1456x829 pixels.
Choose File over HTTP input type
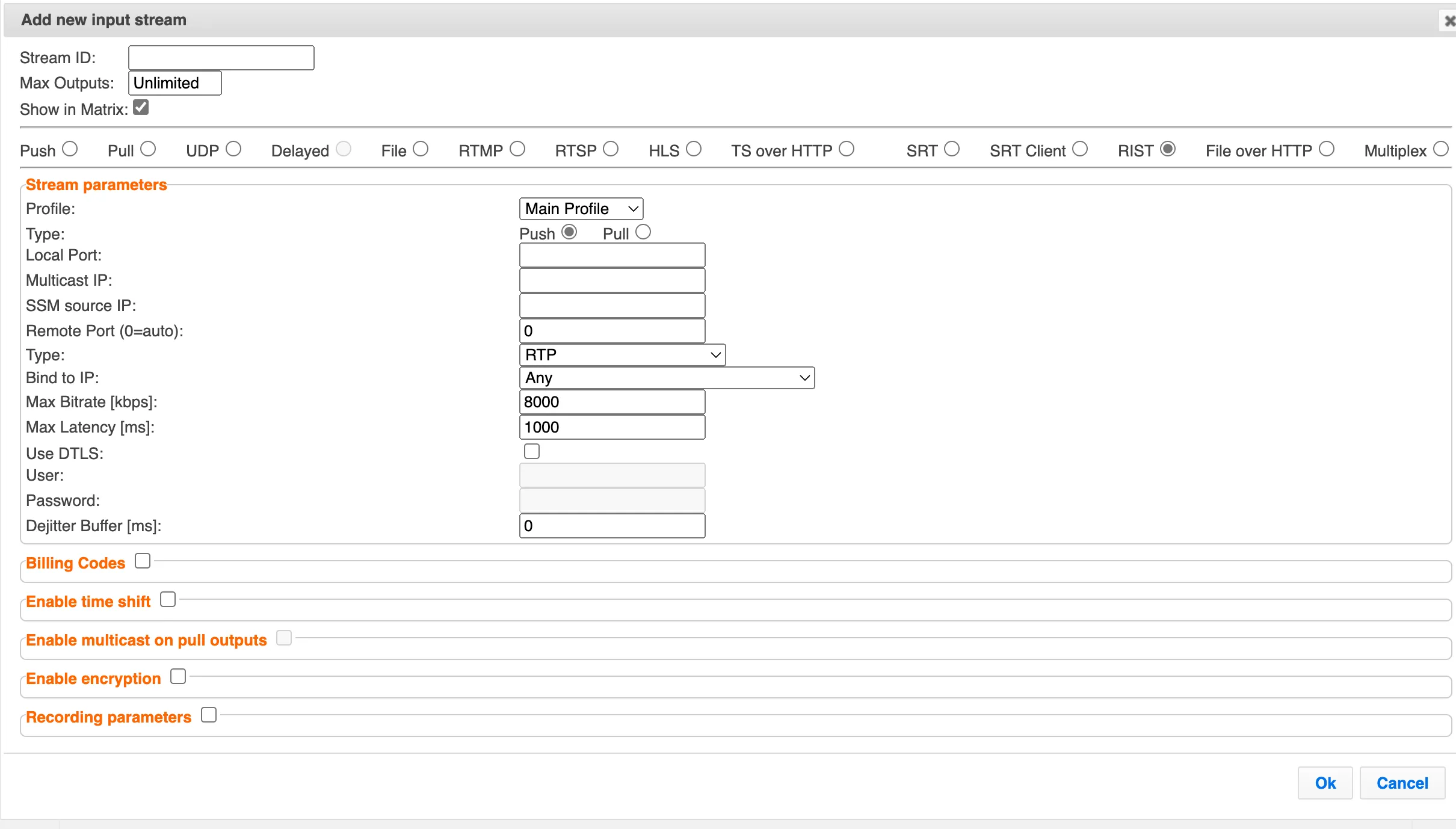tap(1327, 149)
